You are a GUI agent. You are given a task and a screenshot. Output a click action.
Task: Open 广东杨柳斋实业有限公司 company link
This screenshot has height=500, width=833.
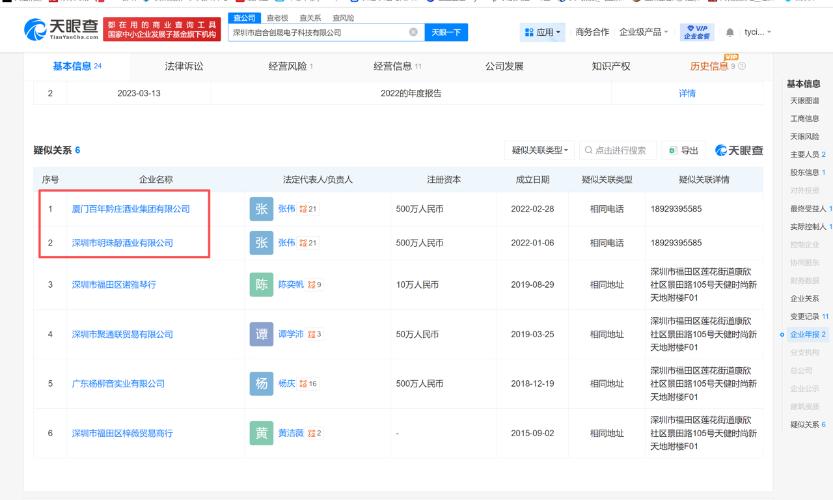[118, 384]
